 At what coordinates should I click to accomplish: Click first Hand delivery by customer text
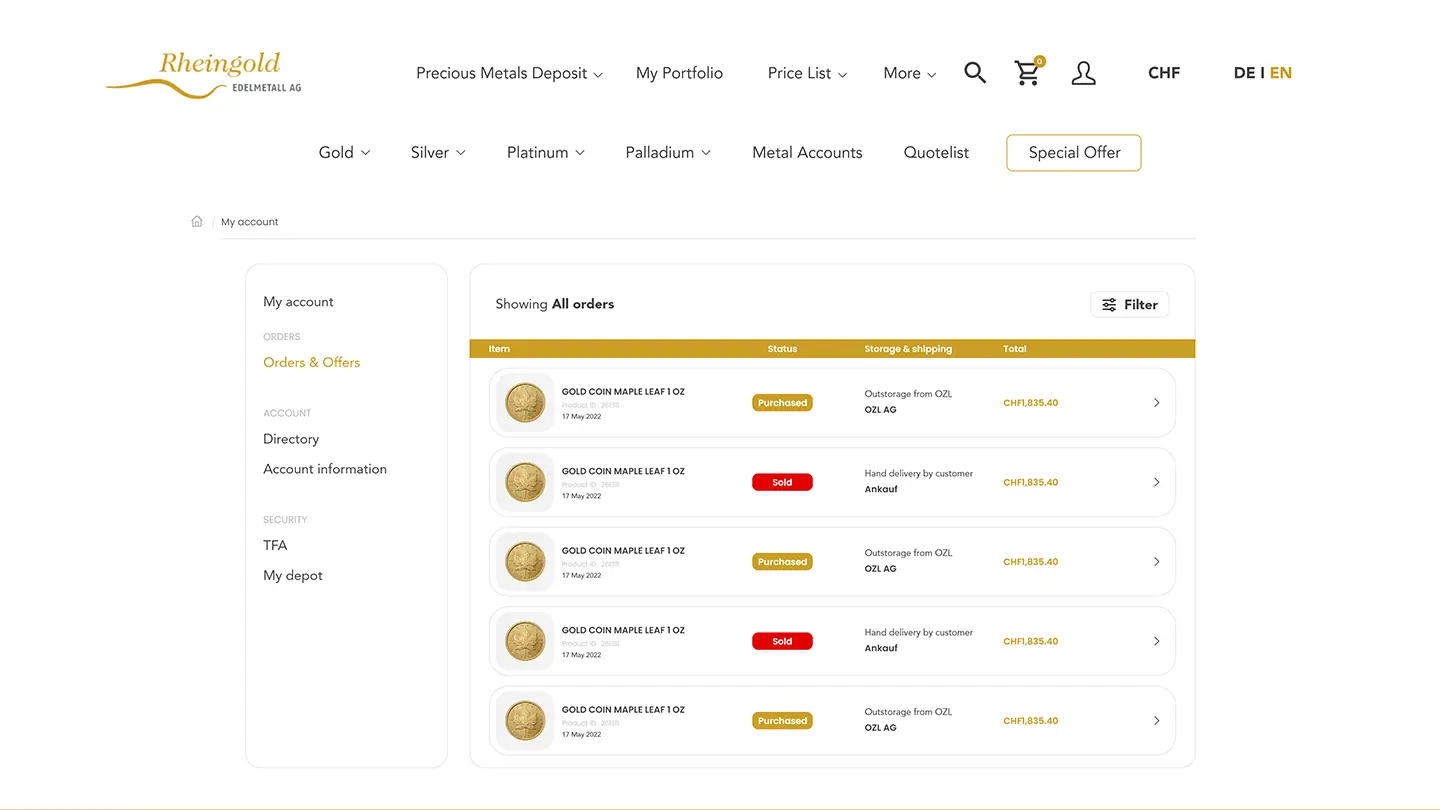(x=918, y=474)
